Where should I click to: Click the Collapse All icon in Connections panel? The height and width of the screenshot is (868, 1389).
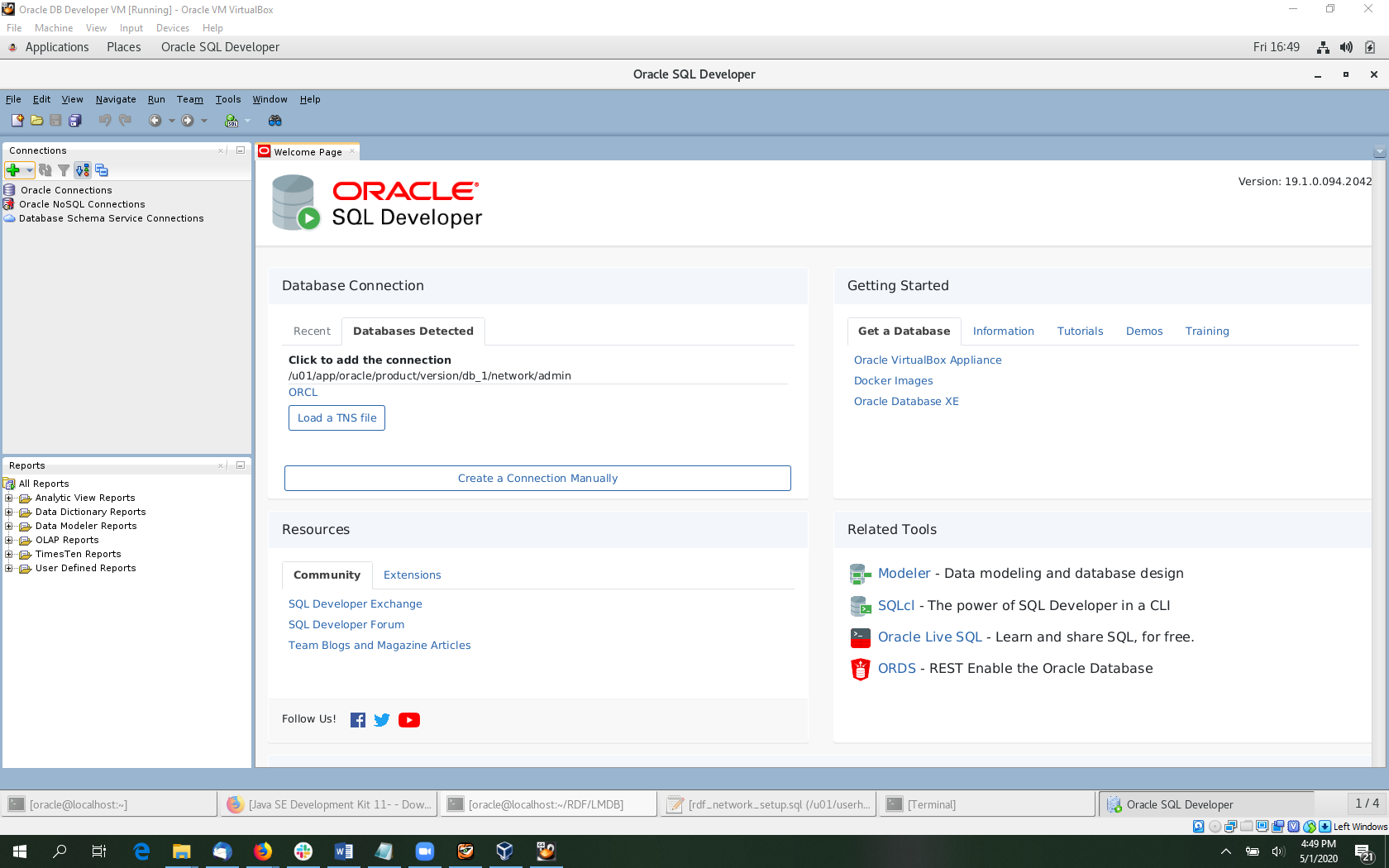102,170
